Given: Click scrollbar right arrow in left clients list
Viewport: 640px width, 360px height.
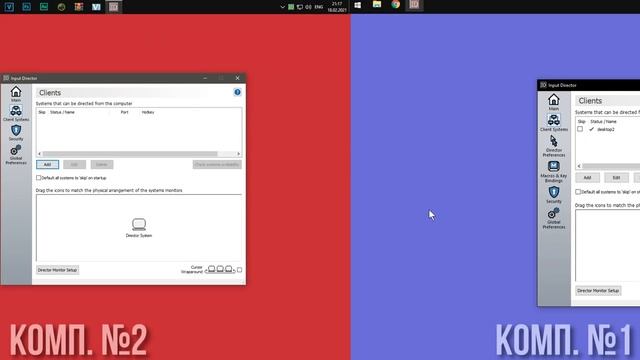Looking at the screenshot, I should click(x=239, y=154).
